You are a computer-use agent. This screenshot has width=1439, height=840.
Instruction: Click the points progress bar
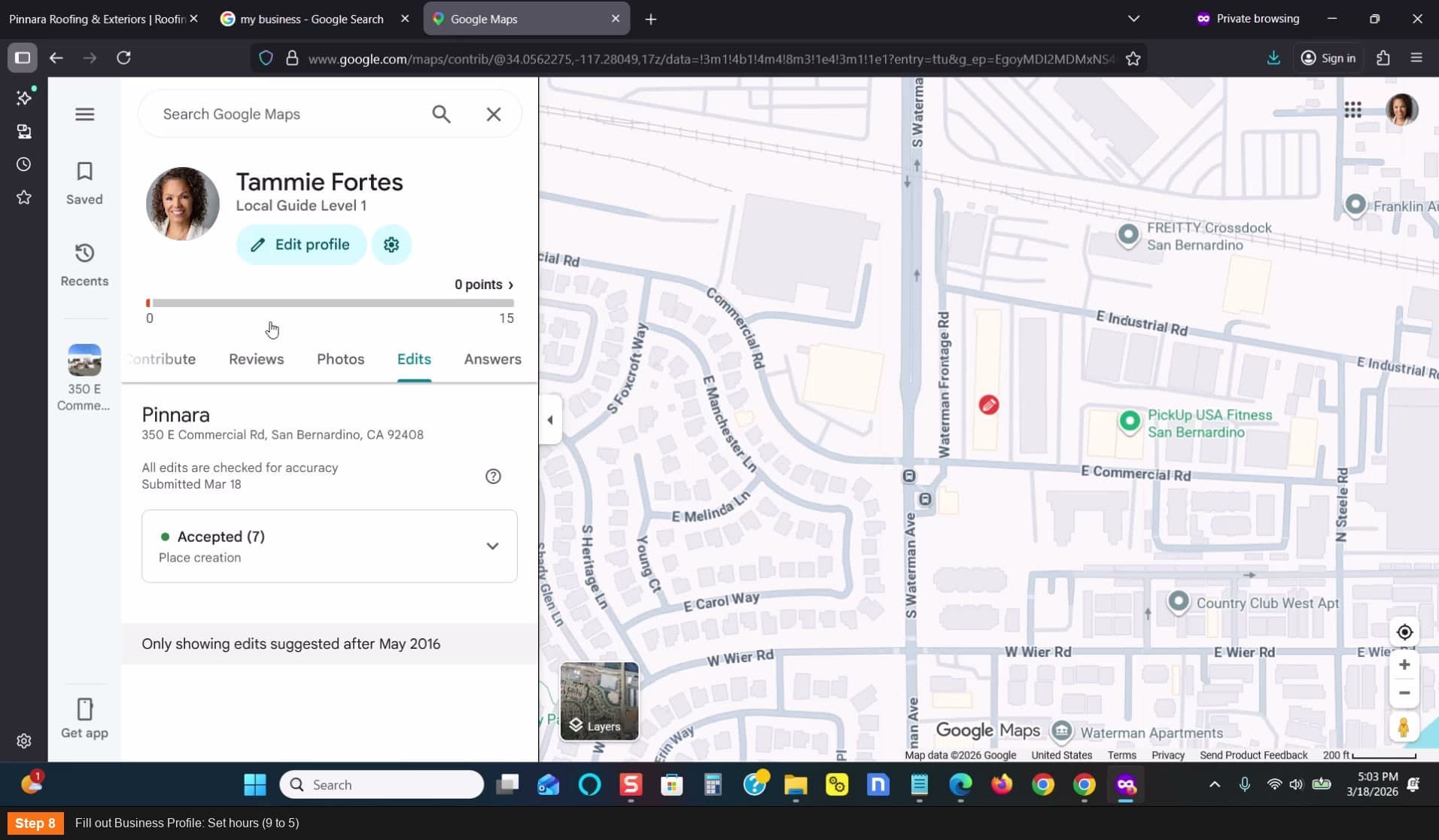tap(330, 303)
